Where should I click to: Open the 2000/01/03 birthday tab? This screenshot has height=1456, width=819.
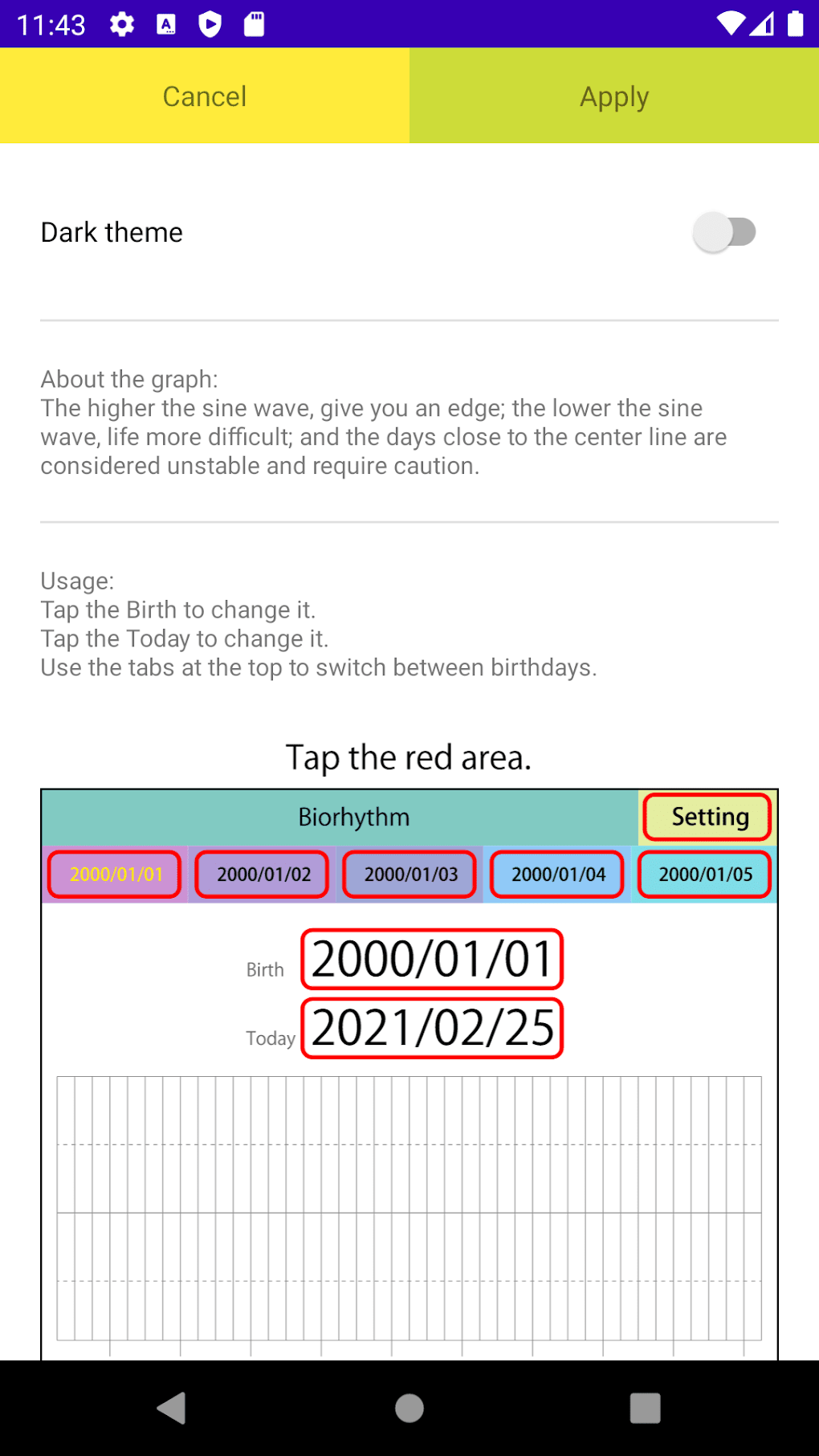(x=410, y=874)
